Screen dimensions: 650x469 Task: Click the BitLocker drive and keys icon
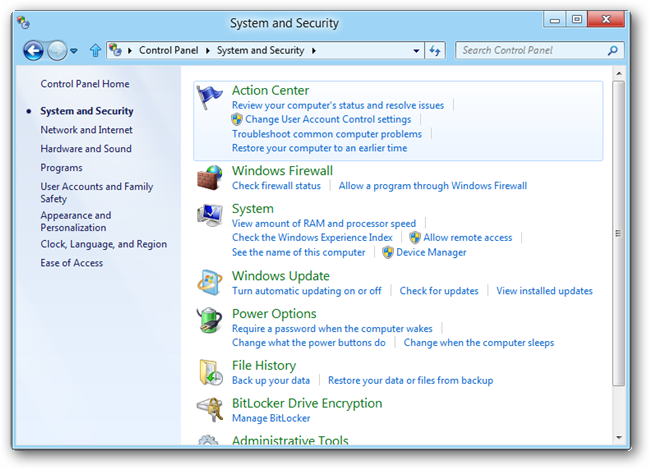click(x=210, y=410)
